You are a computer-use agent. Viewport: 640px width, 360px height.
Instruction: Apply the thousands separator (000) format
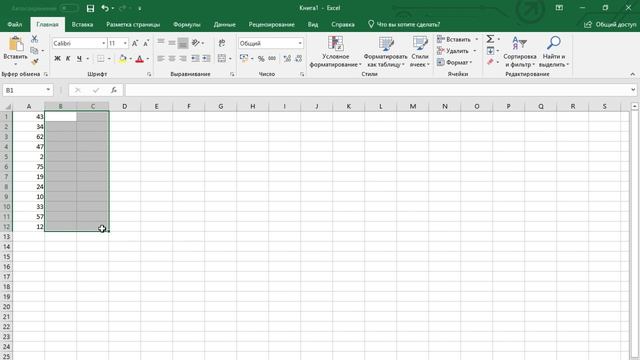272,59
